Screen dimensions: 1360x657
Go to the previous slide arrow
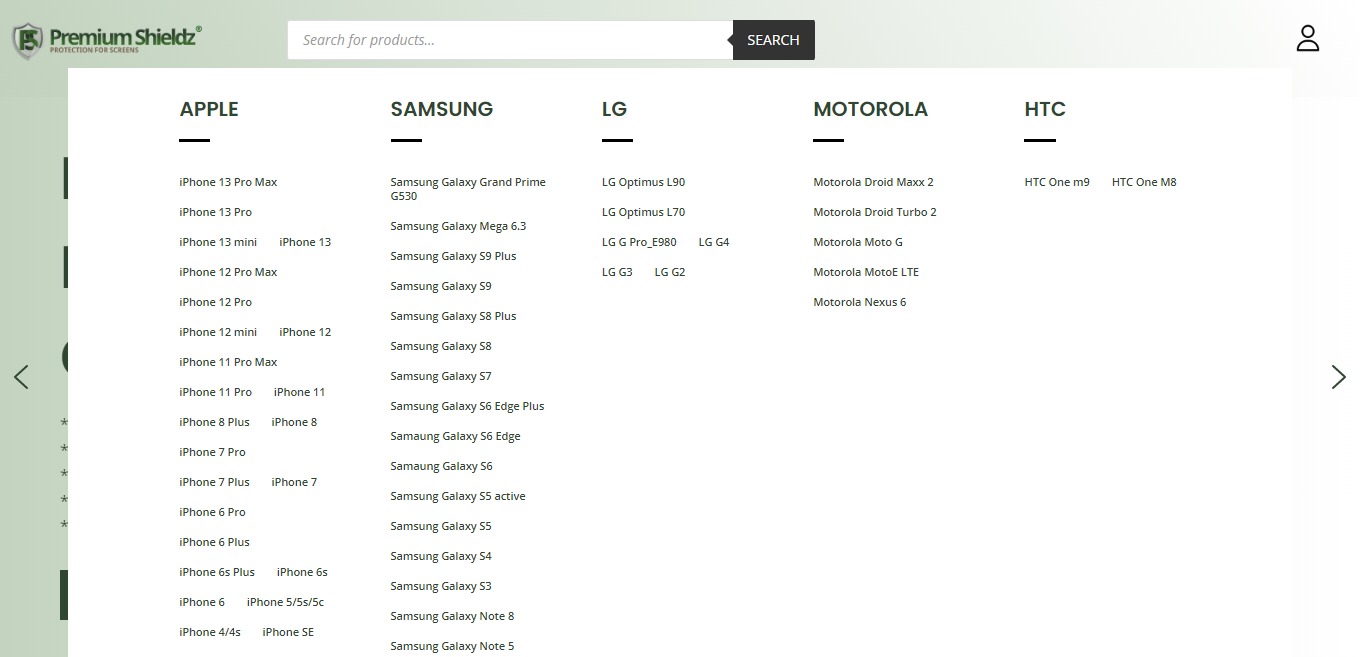[x=21, y=377]
